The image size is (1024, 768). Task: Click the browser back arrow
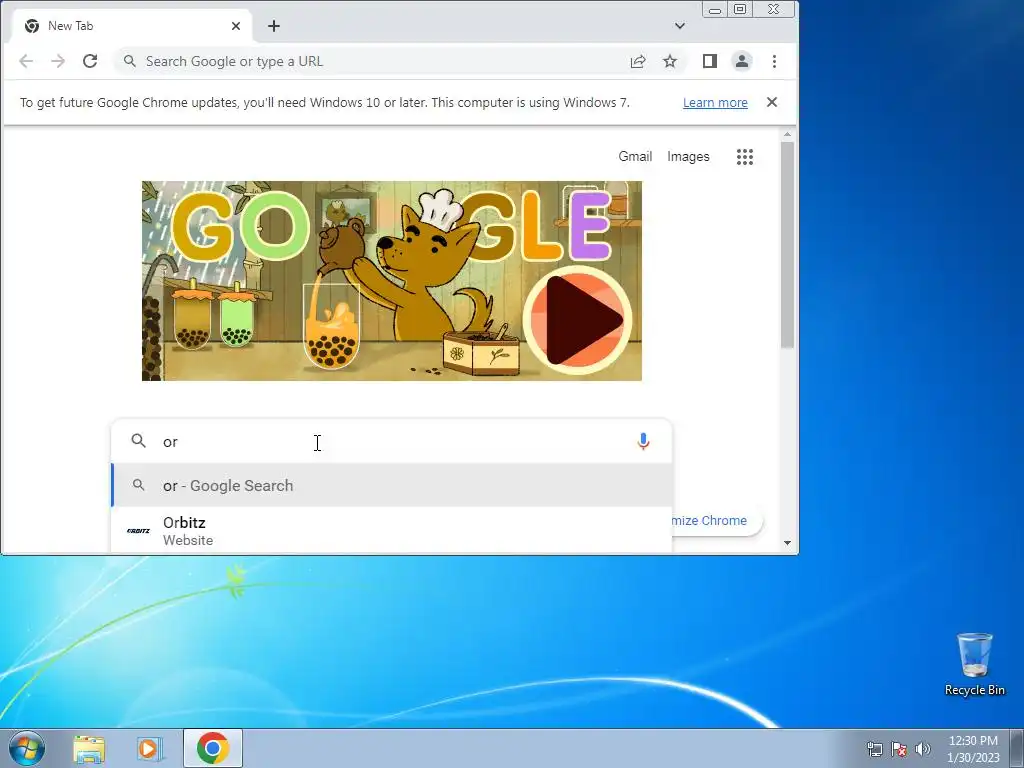26,61
